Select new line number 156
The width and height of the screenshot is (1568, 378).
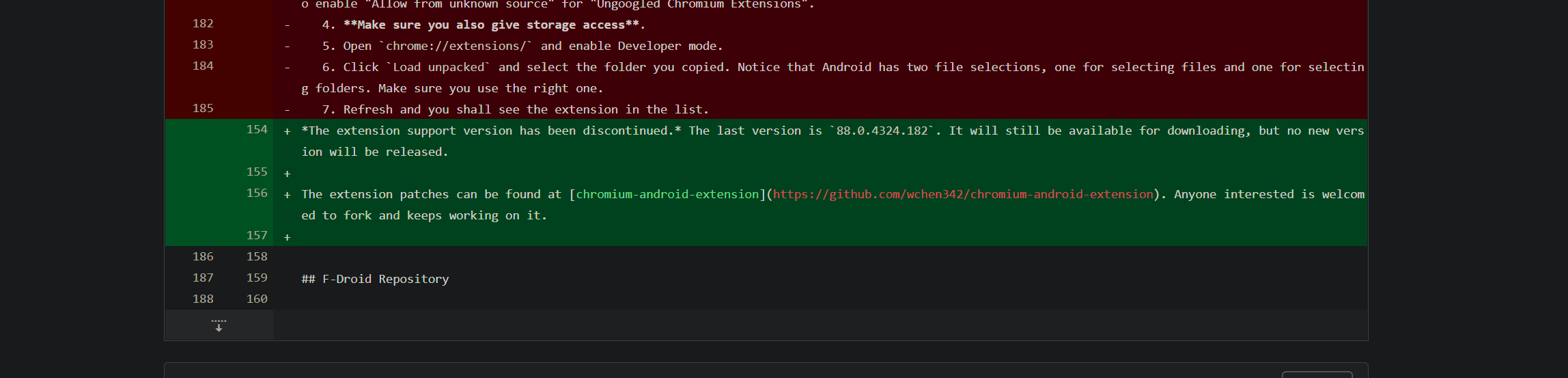tap(257, 193)
